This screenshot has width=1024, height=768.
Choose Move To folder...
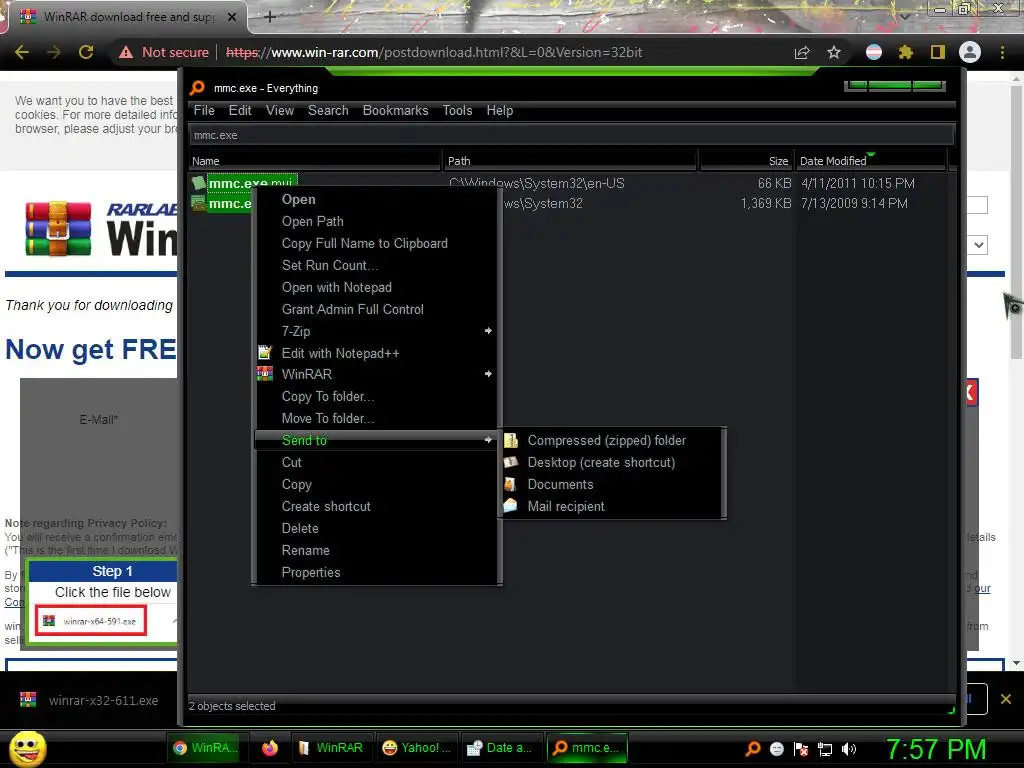coord(376,419)
